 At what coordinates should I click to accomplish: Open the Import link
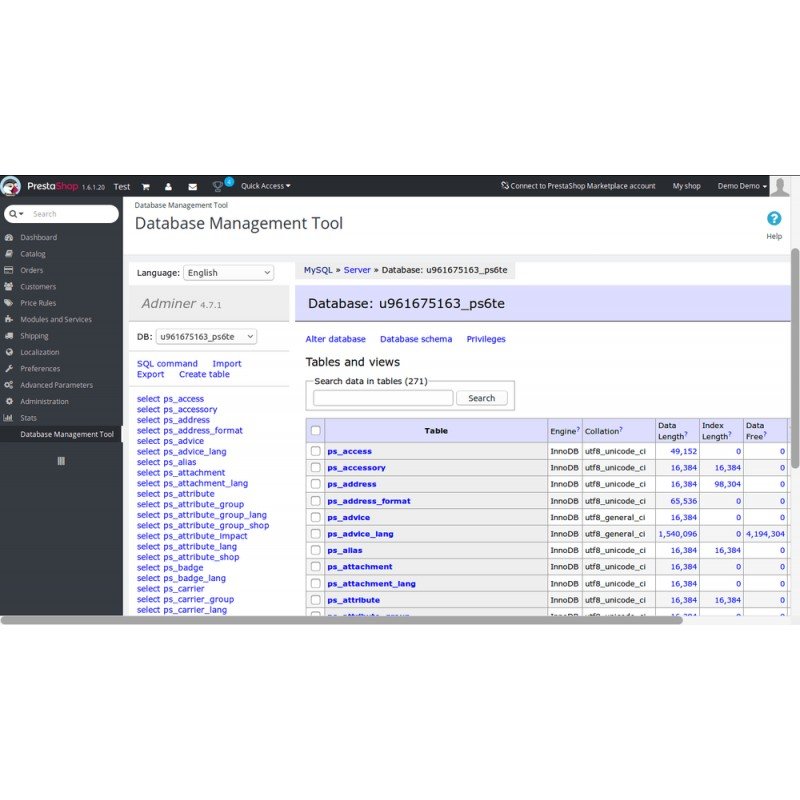[x=227, y=363]
